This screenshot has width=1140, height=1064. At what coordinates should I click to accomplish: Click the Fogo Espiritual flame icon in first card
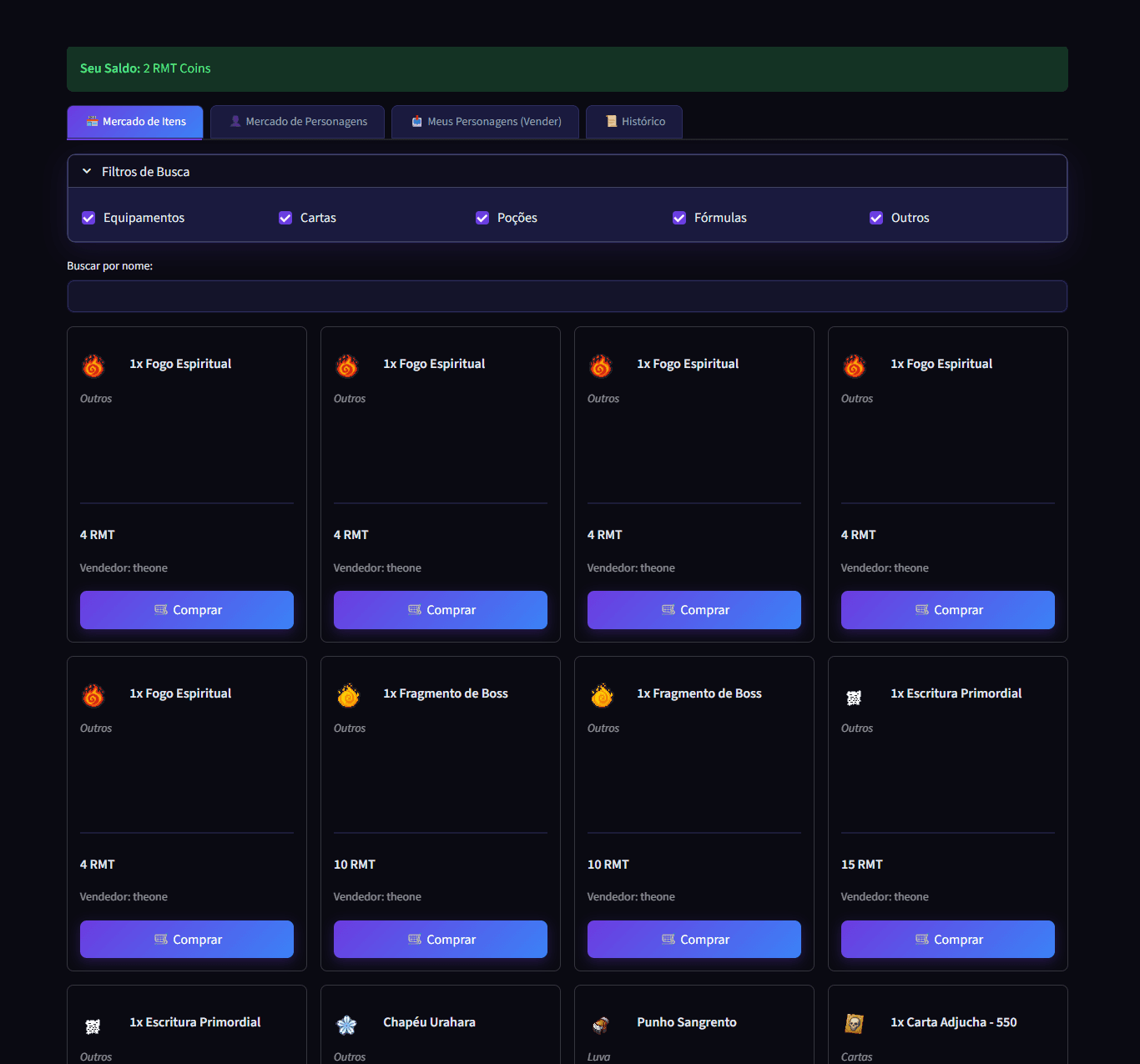click(x=93, y=366)
